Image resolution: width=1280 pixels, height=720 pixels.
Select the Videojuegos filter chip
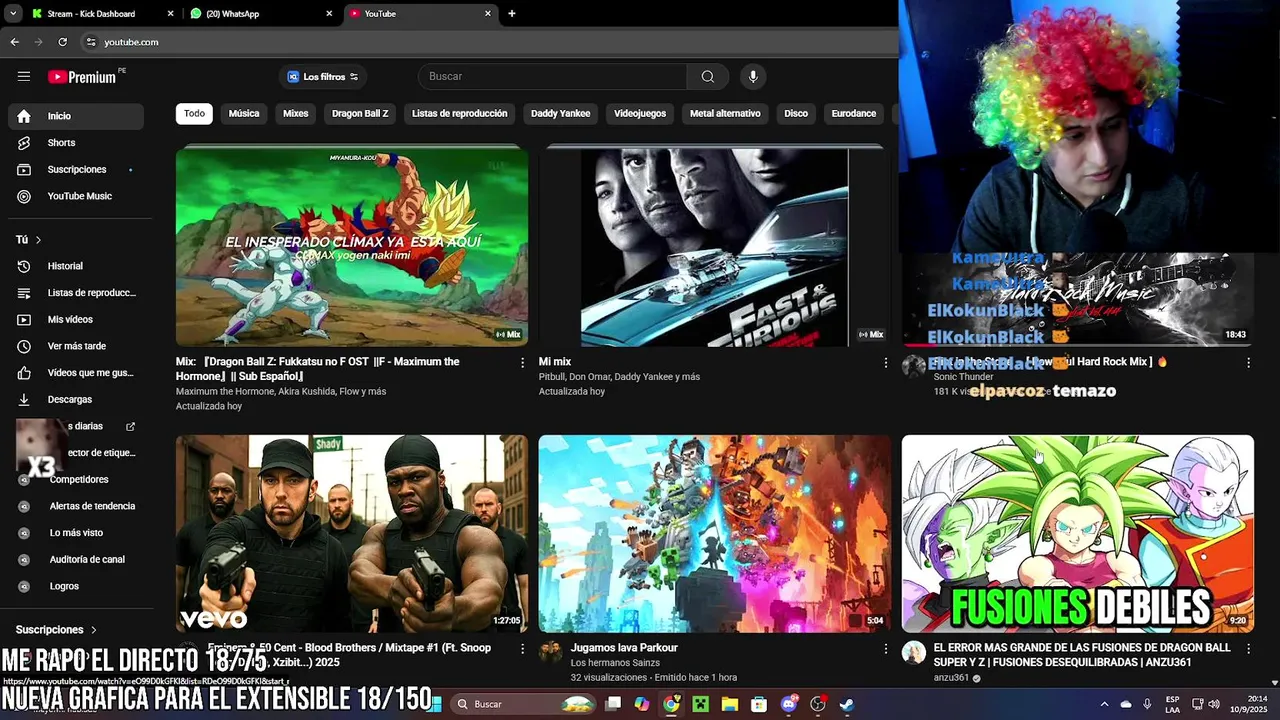point(640,114)
